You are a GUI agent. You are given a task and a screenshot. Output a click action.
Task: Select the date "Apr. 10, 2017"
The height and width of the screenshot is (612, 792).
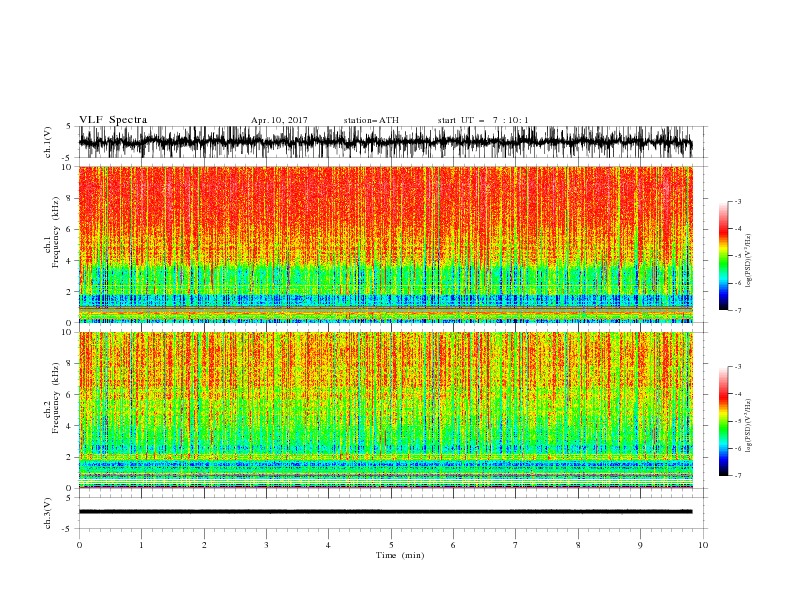tap(279, 120)
